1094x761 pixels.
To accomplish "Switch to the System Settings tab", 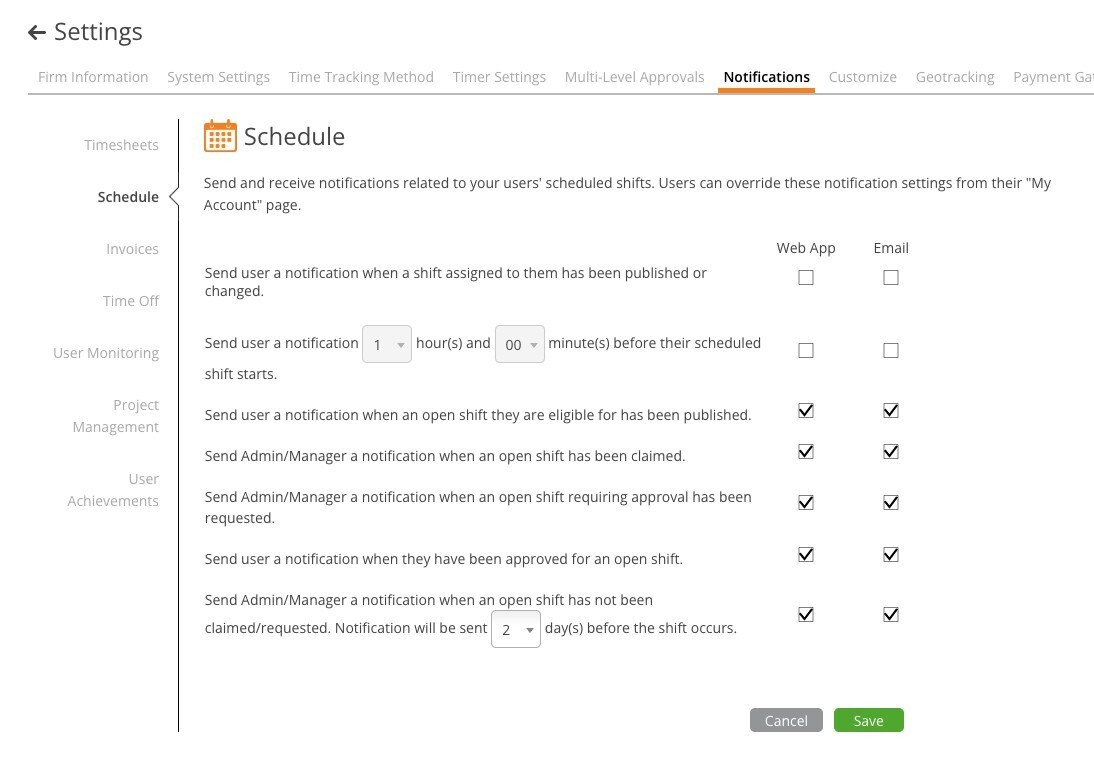I will click(218, 77).
